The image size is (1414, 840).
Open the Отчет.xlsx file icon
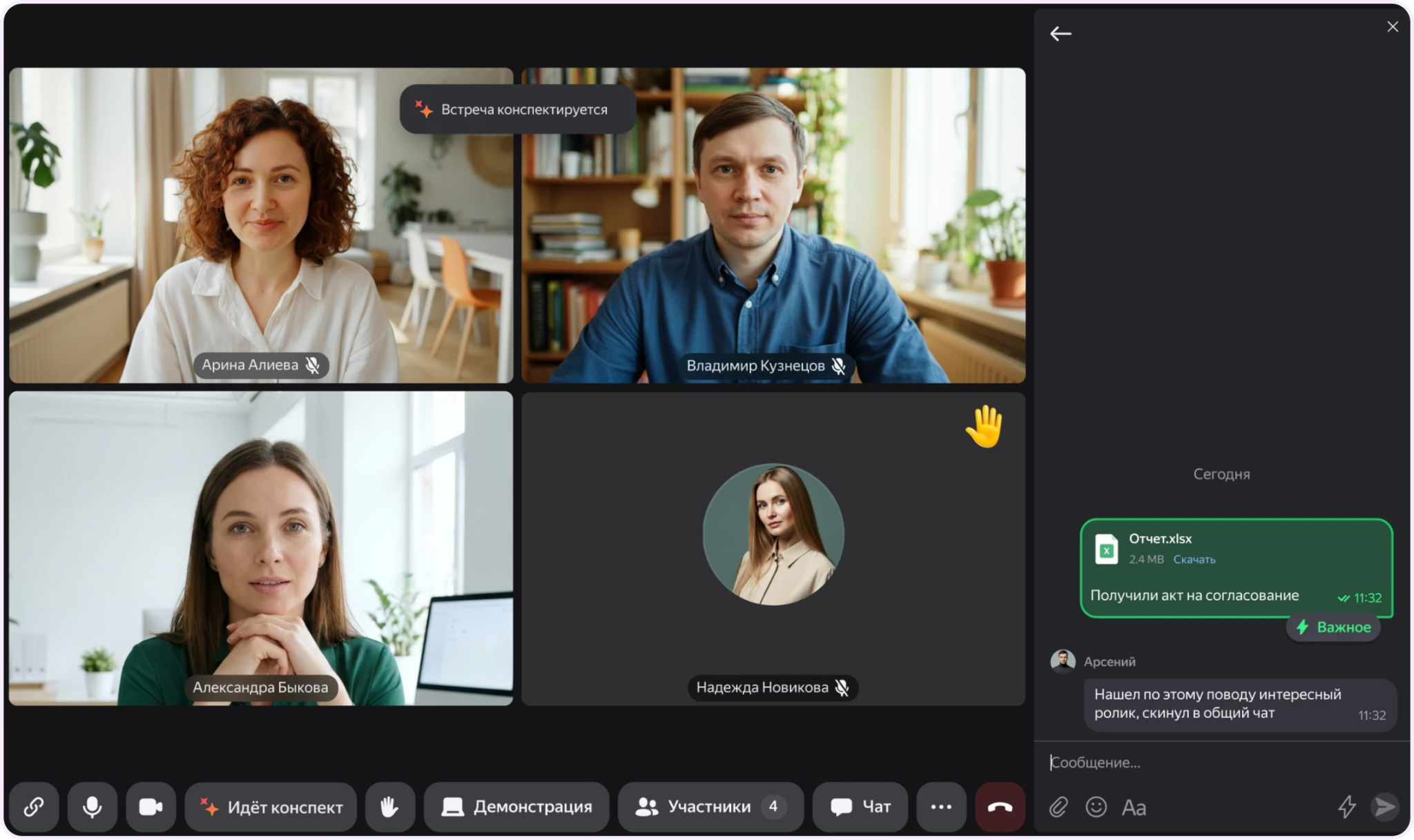tap(1106, 549)
